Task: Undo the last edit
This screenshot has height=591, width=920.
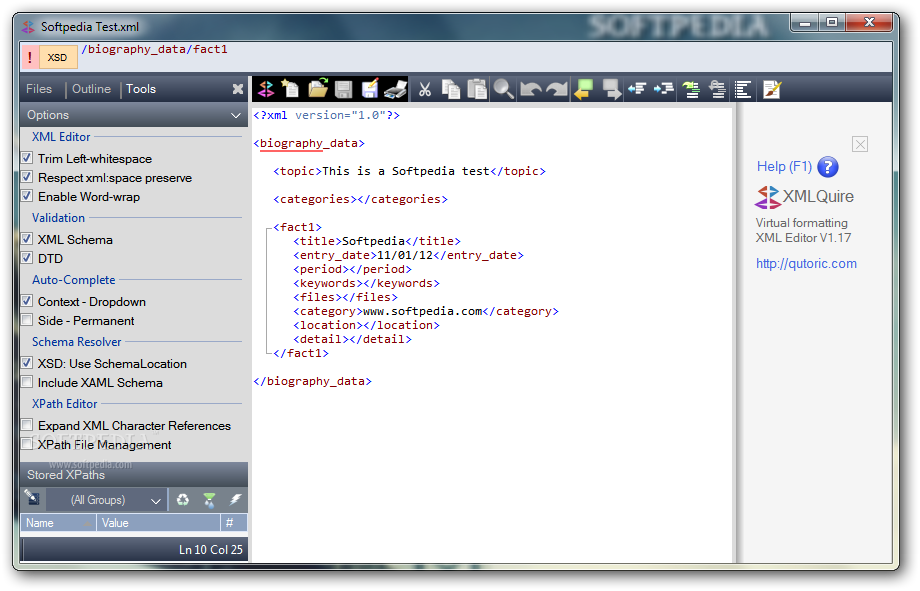Action: click(530, 89)
